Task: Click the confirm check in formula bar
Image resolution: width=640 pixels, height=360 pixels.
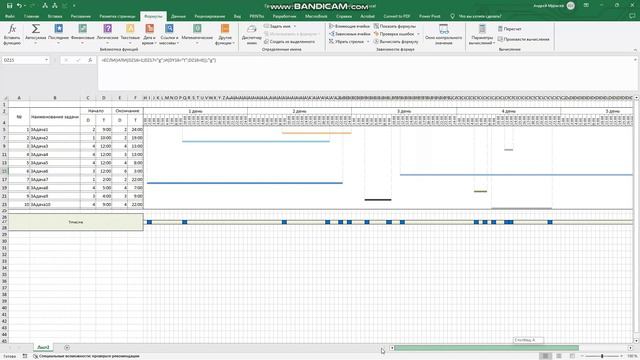Action: [78, 60]
